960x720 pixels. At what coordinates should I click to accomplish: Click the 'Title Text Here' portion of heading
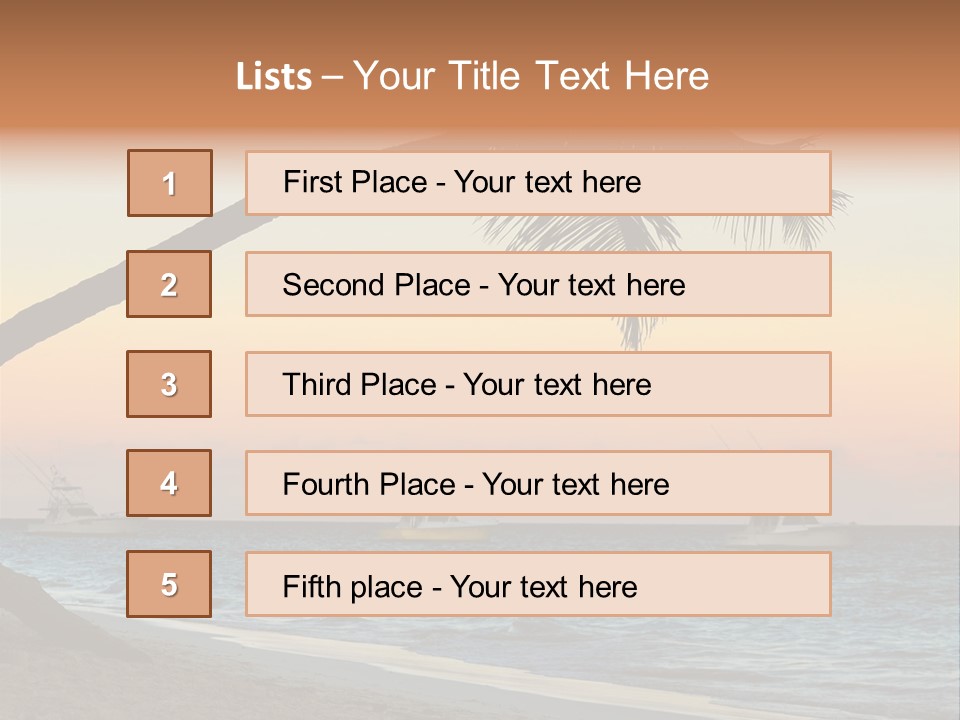coord(579,76)
